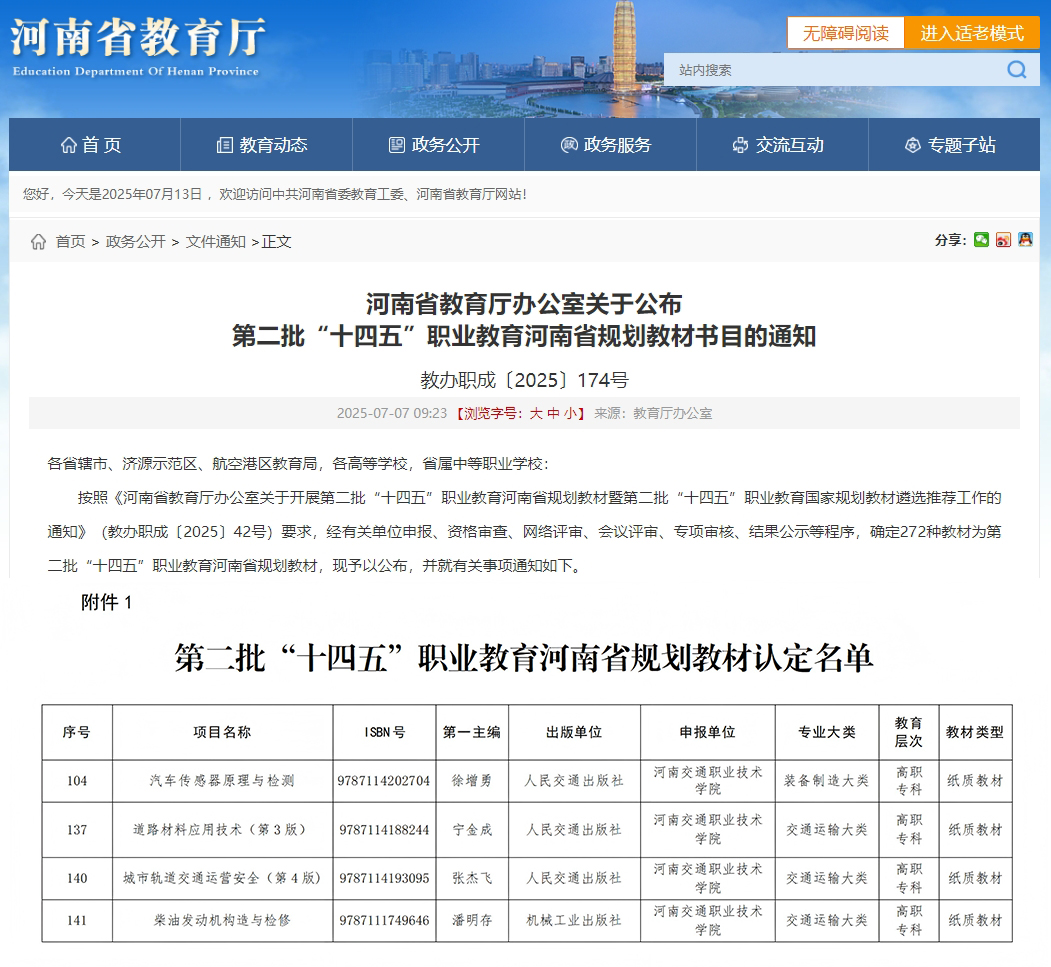Screen dimensions: 1051x967
Task: Share the article to Sina Weibo
Action: click(1003, 240)
